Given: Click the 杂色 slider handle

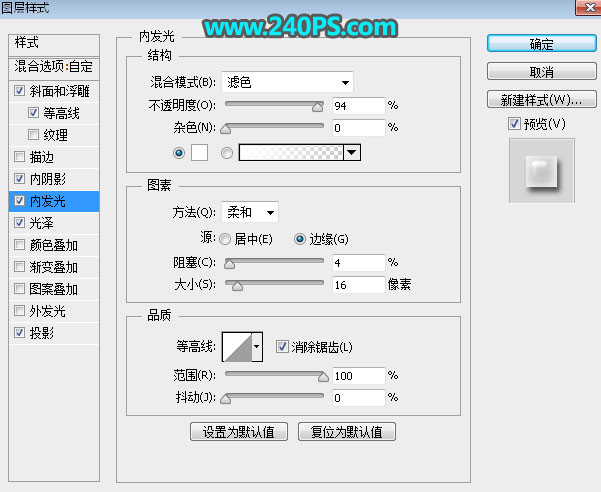Looking at the screenshot, I should 226,129.
